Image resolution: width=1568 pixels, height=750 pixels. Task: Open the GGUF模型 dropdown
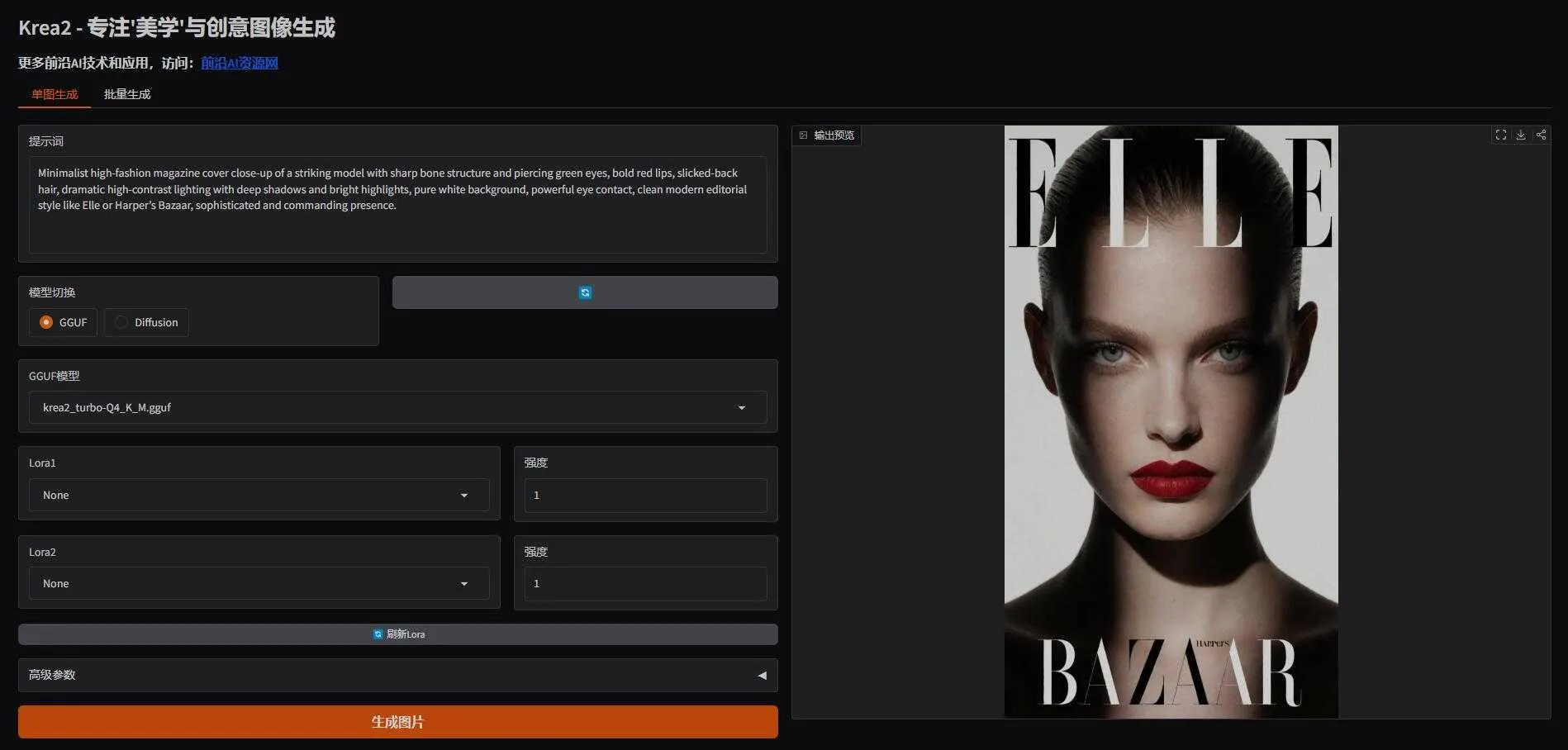[x=397, y=407]
